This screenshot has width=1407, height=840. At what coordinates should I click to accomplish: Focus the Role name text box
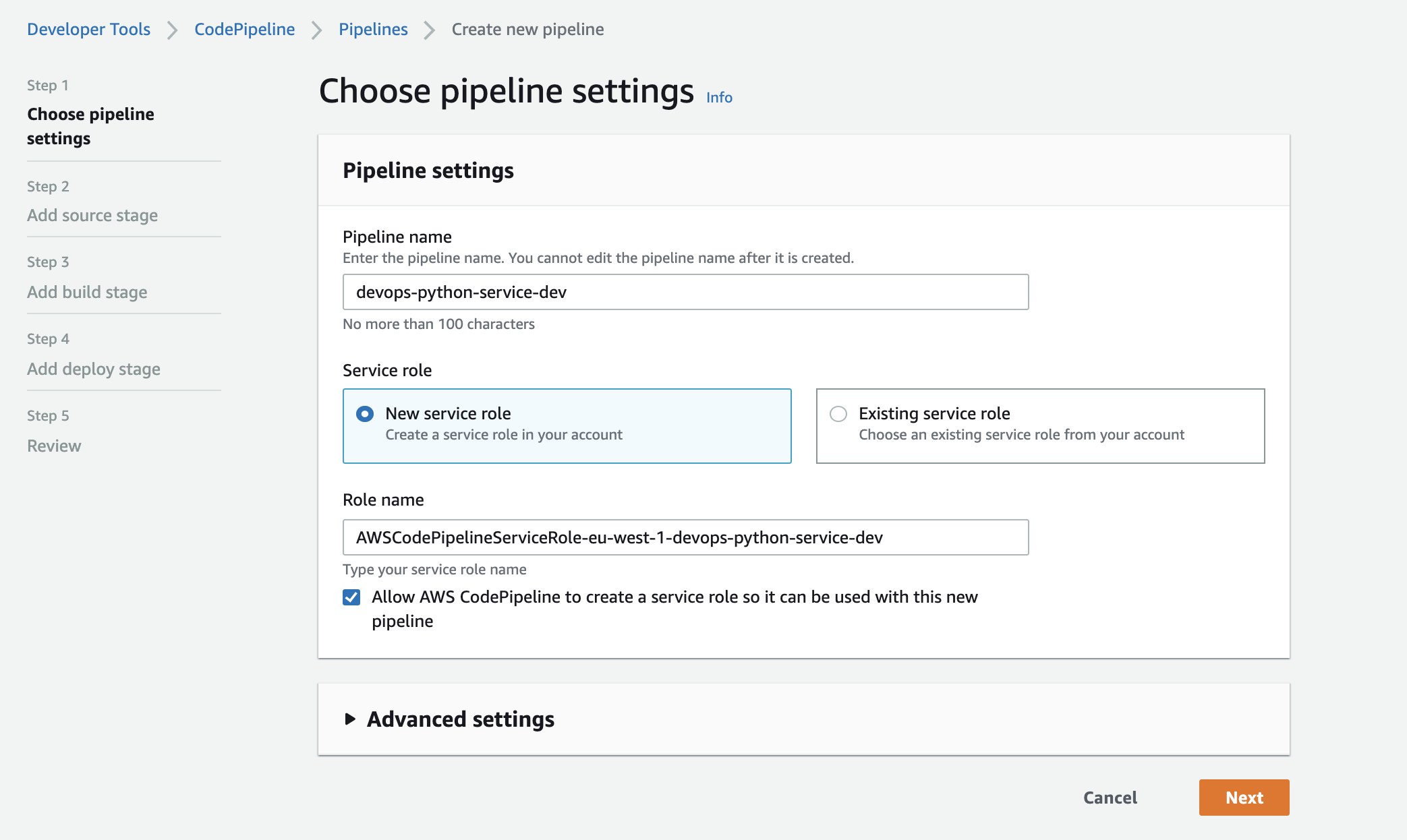[685, 537]
